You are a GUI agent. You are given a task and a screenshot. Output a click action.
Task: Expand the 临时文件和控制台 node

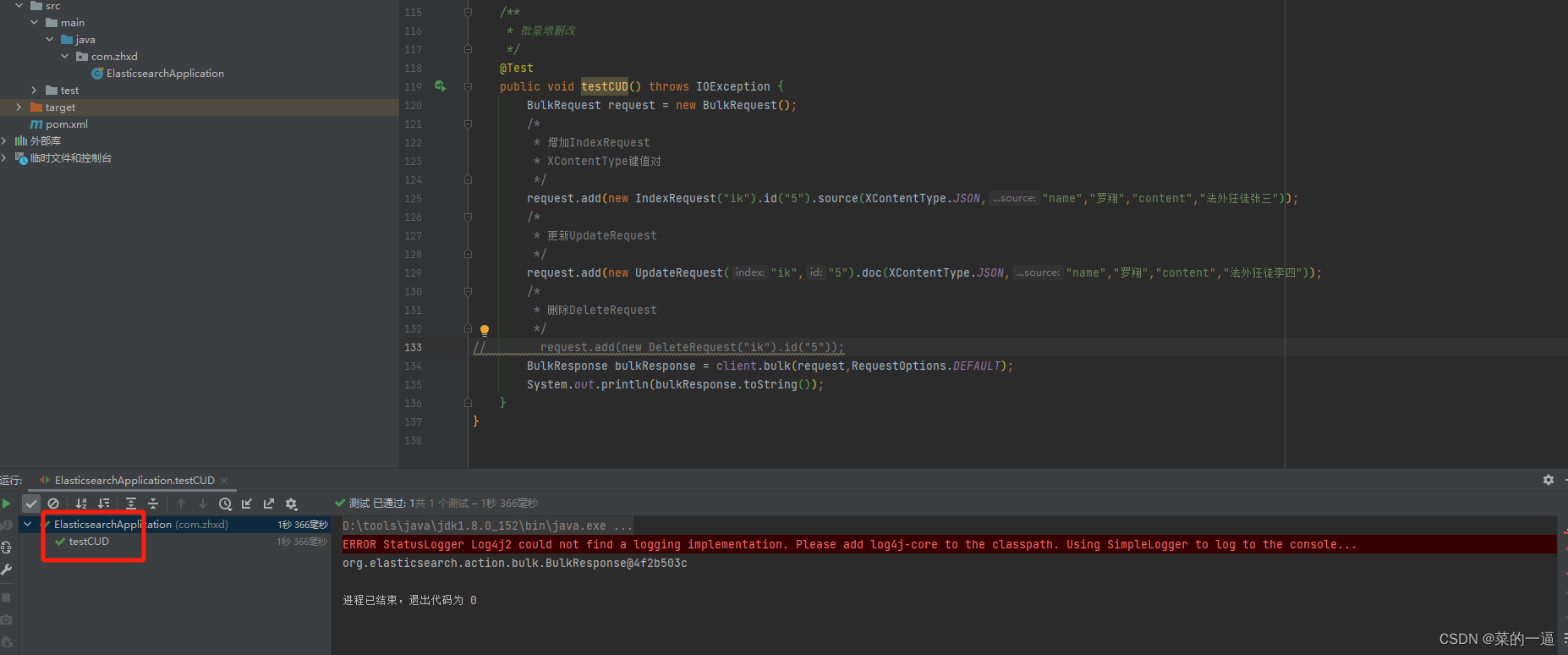4,158
